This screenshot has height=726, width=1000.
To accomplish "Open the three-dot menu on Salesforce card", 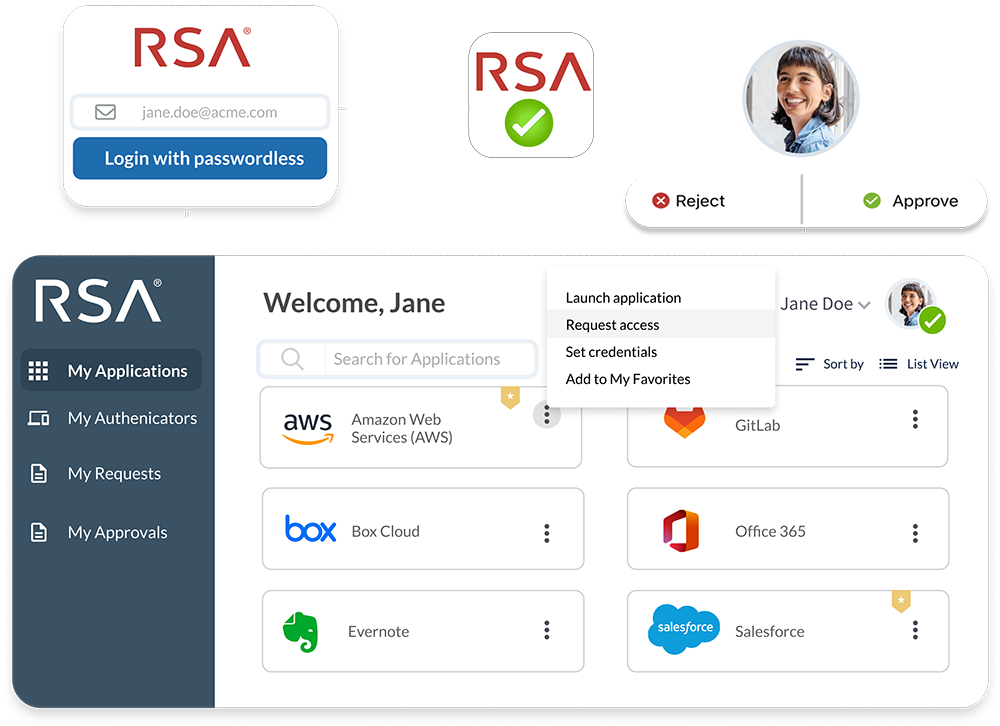I will coord(915,630).
